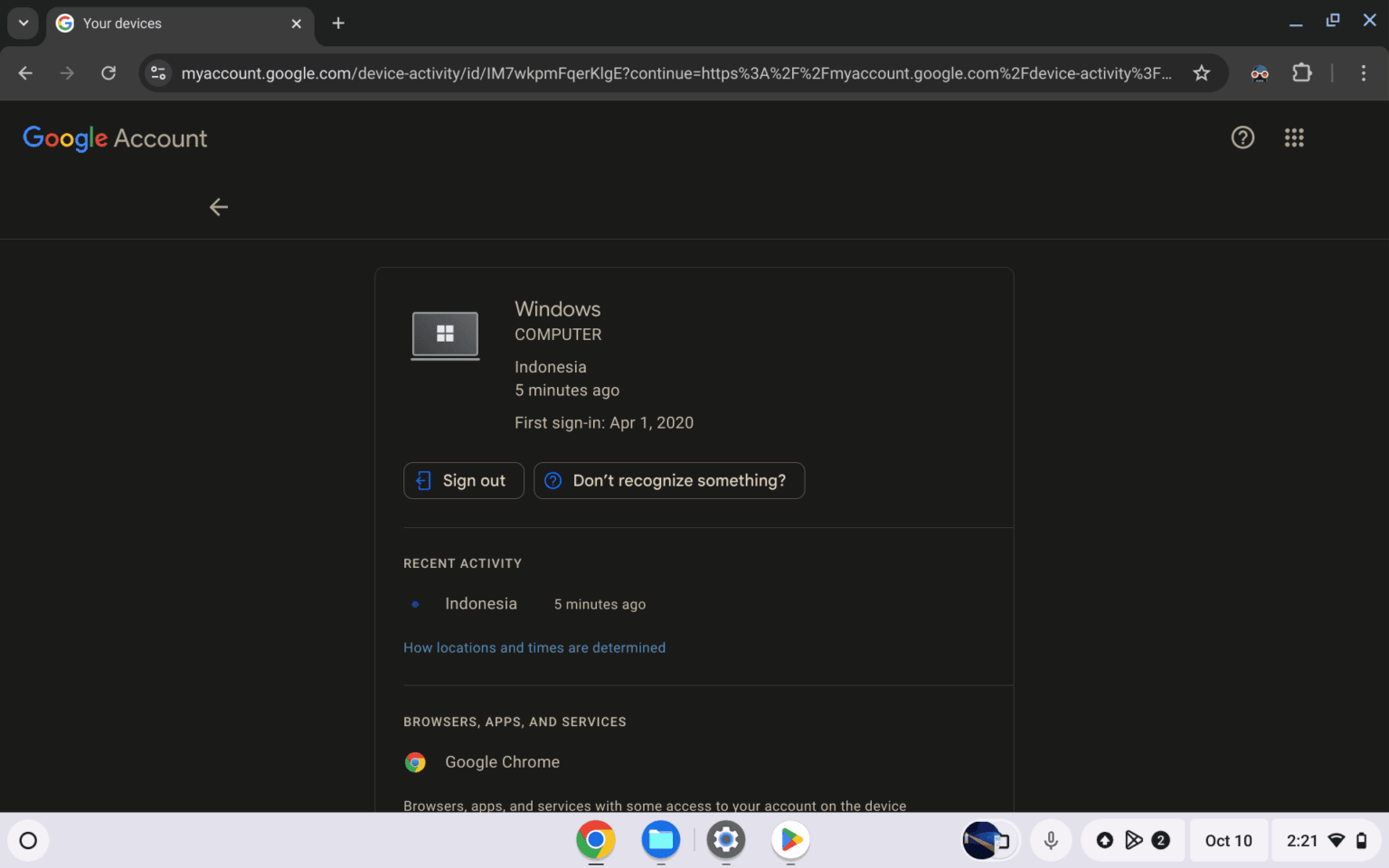Activate the microphone icon on the shelf
The image size is (1389, 868).
coord(1050,840)
